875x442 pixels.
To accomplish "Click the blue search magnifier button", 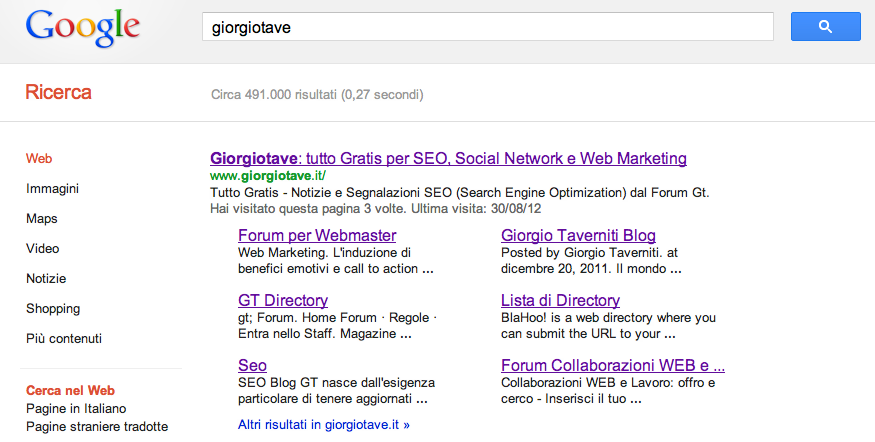I will point(825,27).
